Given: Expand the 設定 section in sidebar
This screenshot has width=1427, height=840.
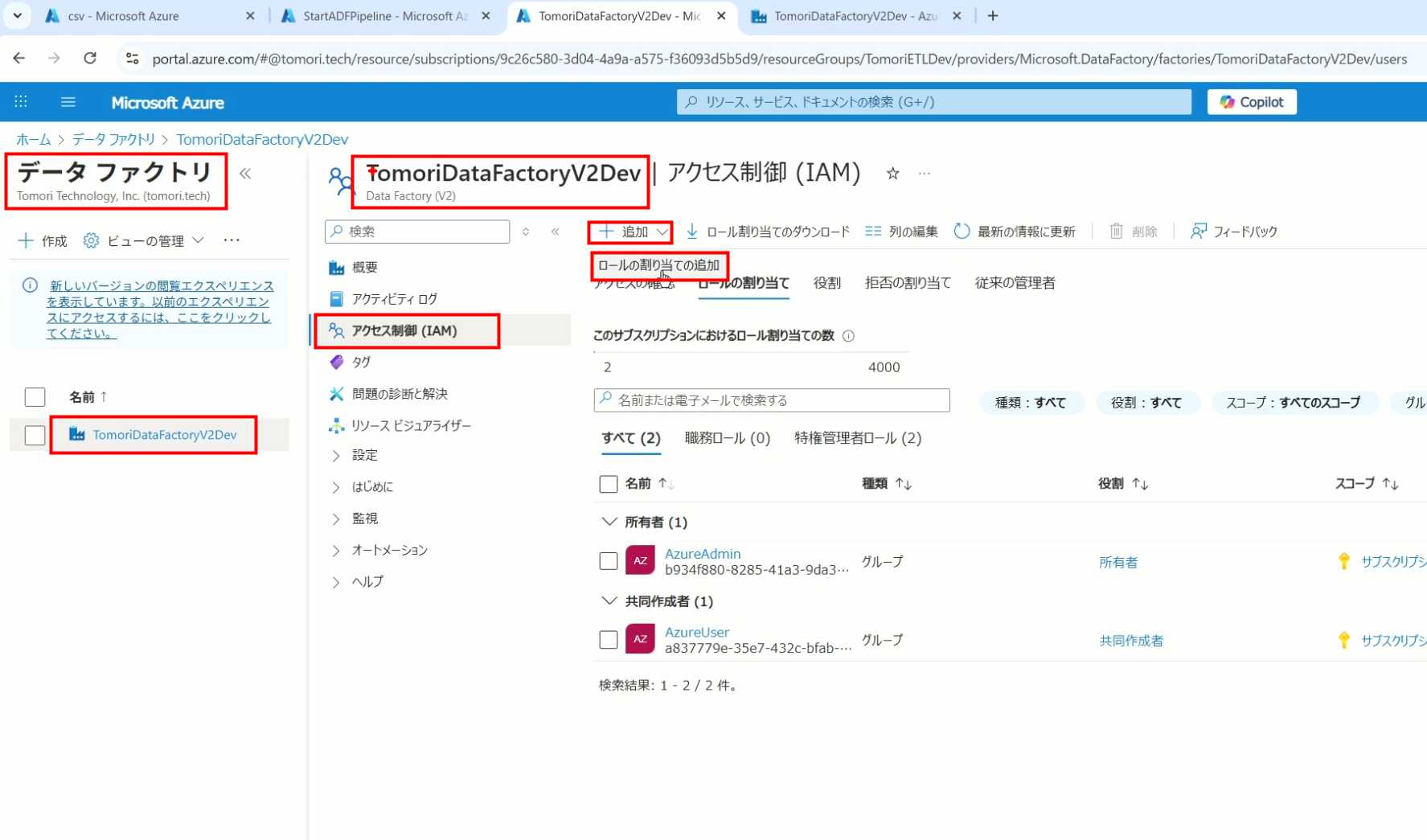Looking at the screenshot, I should coord(336,456).
